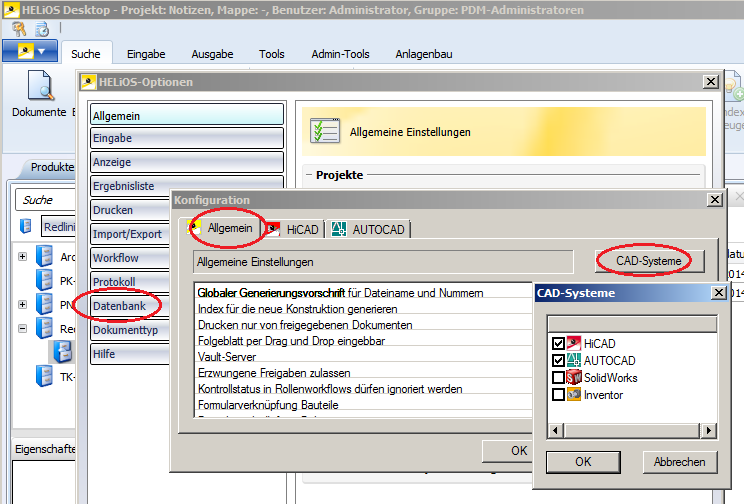
Task: Select Allgemein in HELiOS-Optionen sidebar
Action: click(187, 115)
